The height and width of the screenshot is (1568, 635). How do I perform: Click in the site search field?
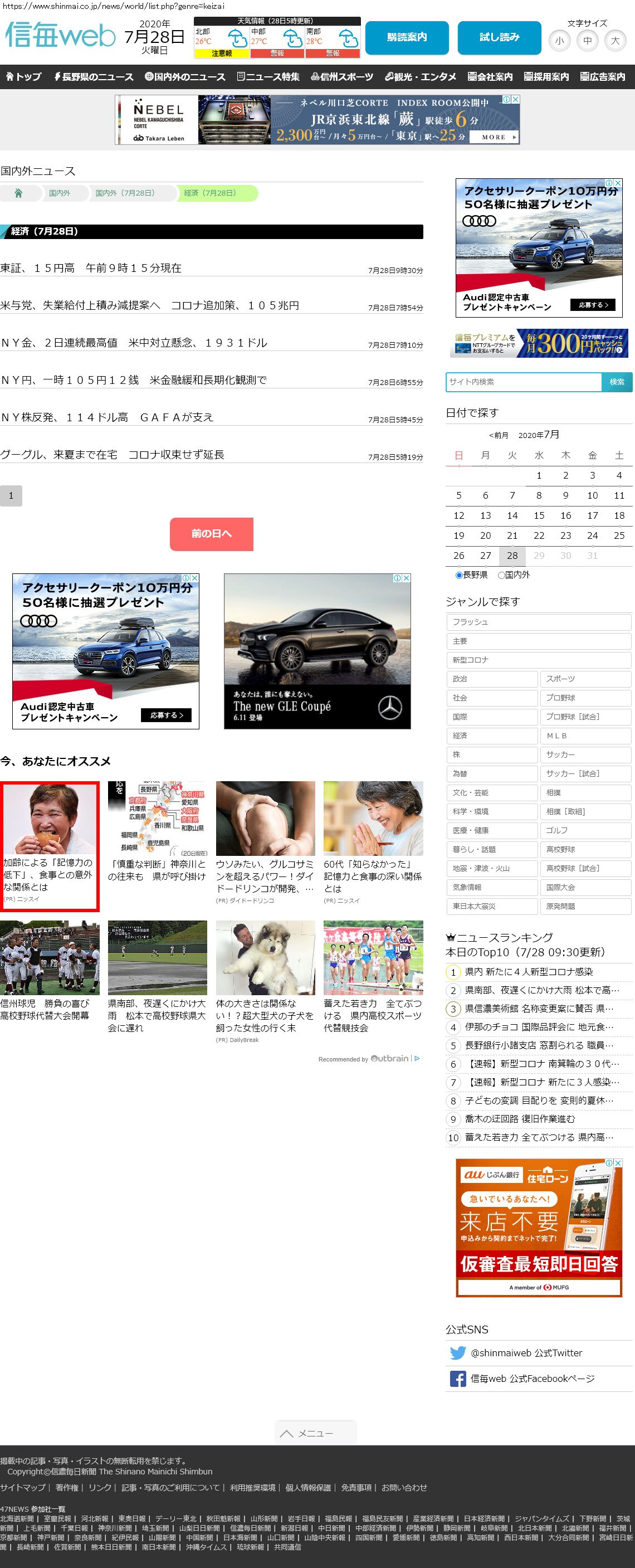click(x=524, y=382)
